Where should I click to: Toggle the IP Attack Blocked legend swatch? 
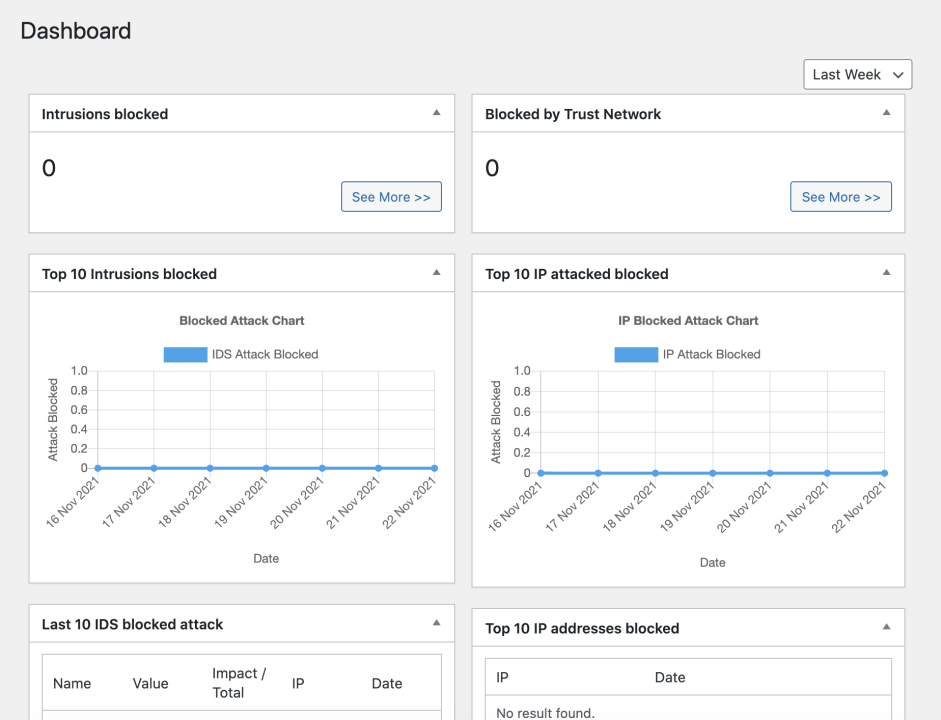point(636,355)
